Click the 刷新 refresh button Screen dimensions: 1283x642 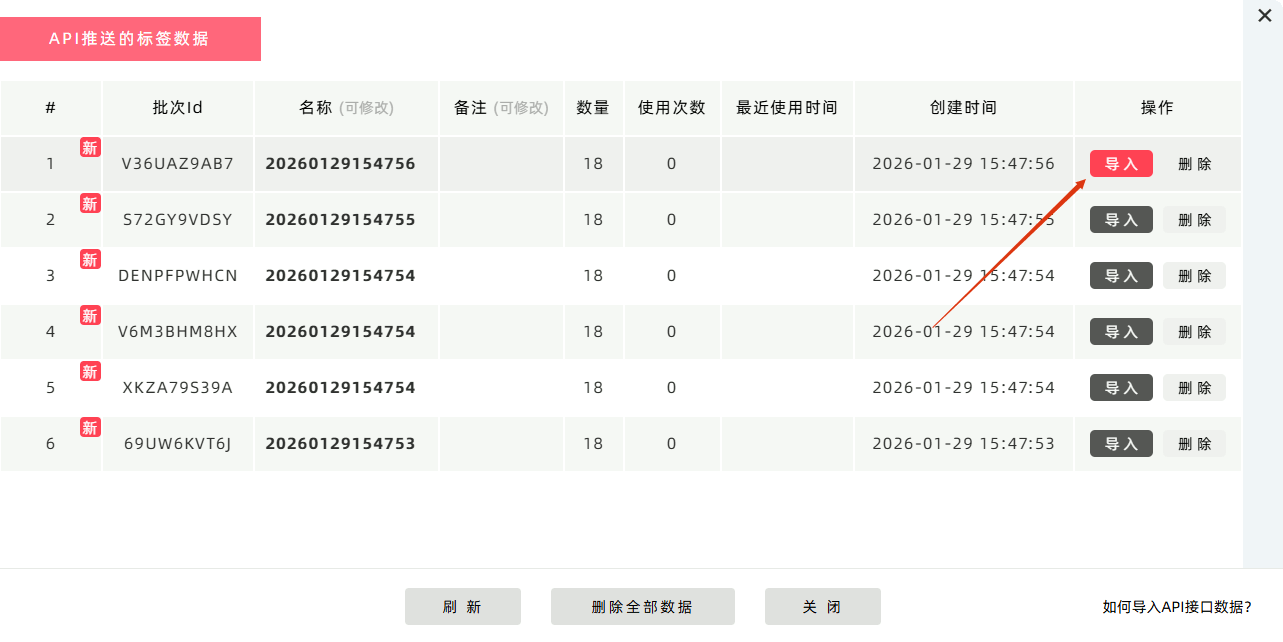462,607
